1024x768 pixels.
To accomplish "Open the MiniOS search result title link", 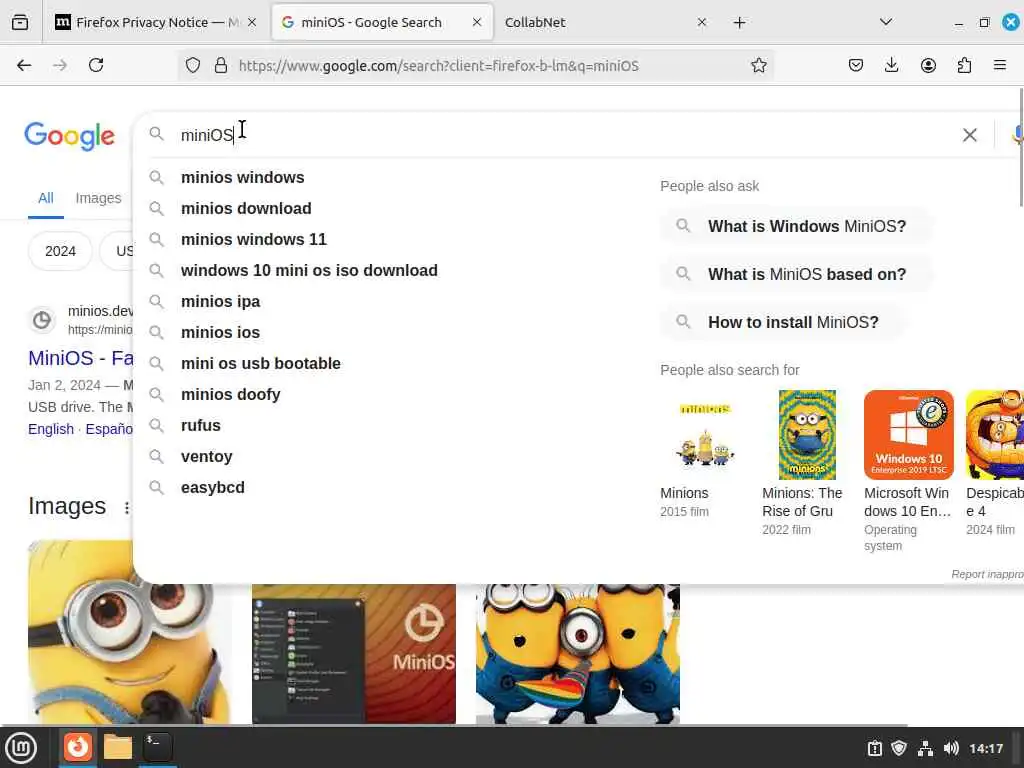I will tap(81, 358).
